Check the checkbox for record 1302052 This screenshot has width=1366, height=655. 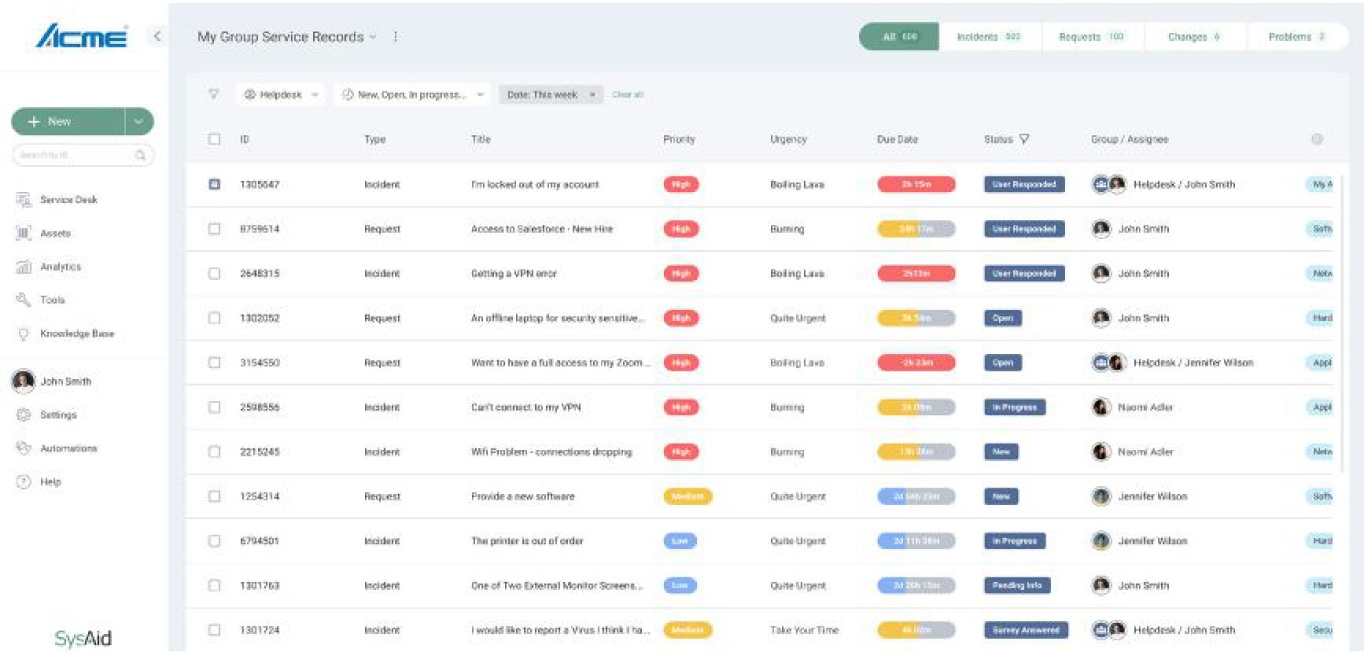[214, 318]
